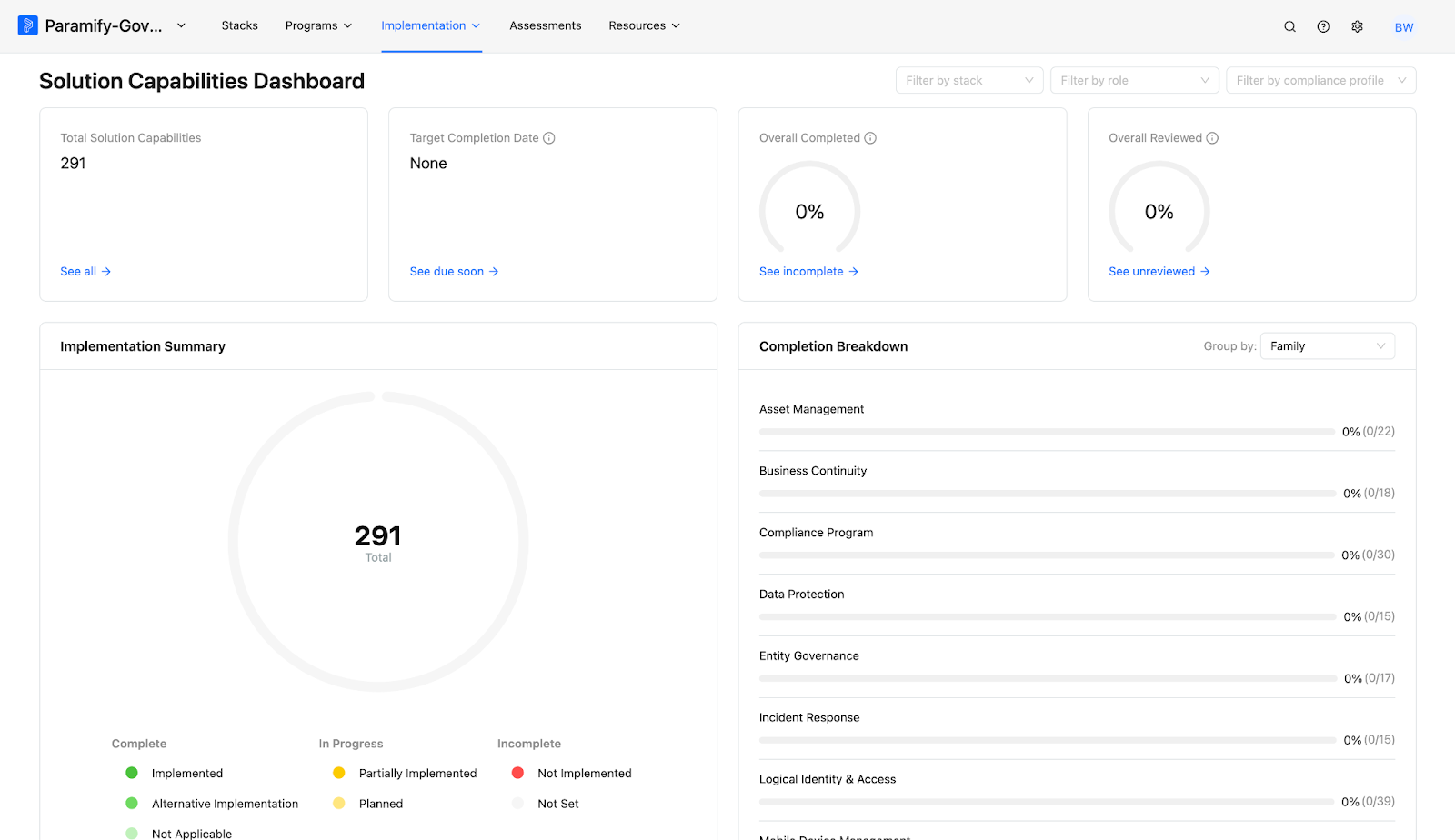The width and height of the screenshot is (1455, 840).
Task: Click the 291 Total donut chart center
Action: pyautogui.click(x=378, y=542)
